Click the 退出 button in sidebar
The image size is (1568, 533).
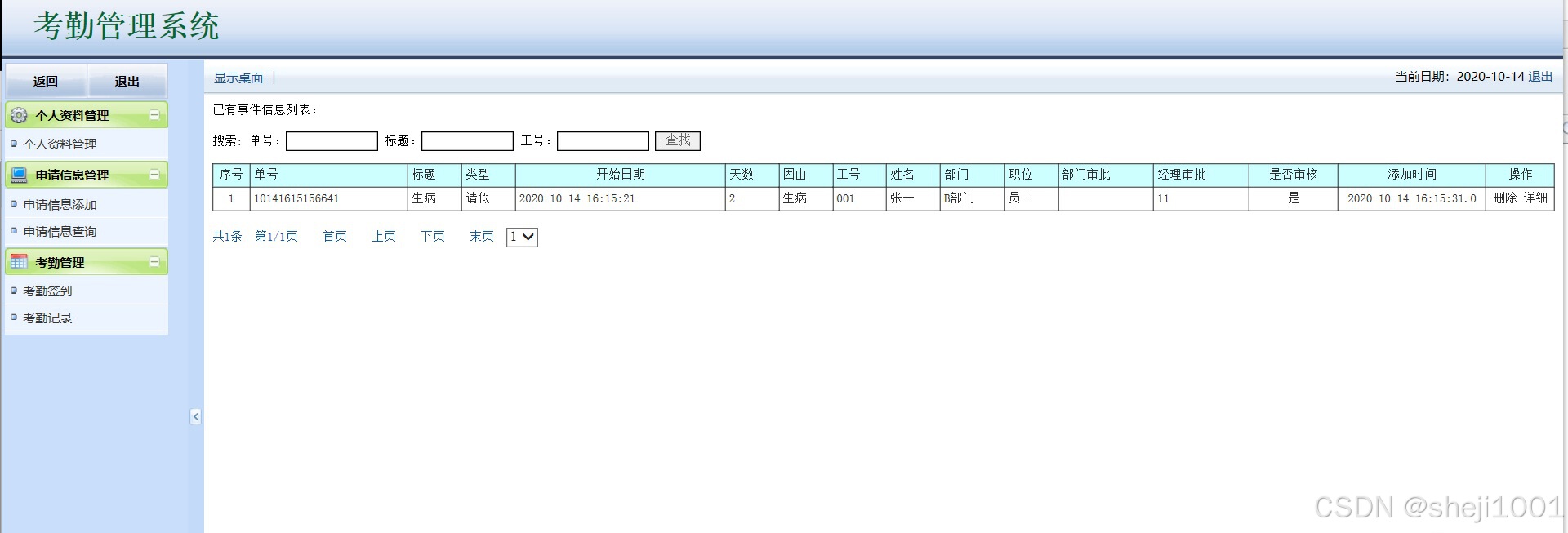click(127, 81)
